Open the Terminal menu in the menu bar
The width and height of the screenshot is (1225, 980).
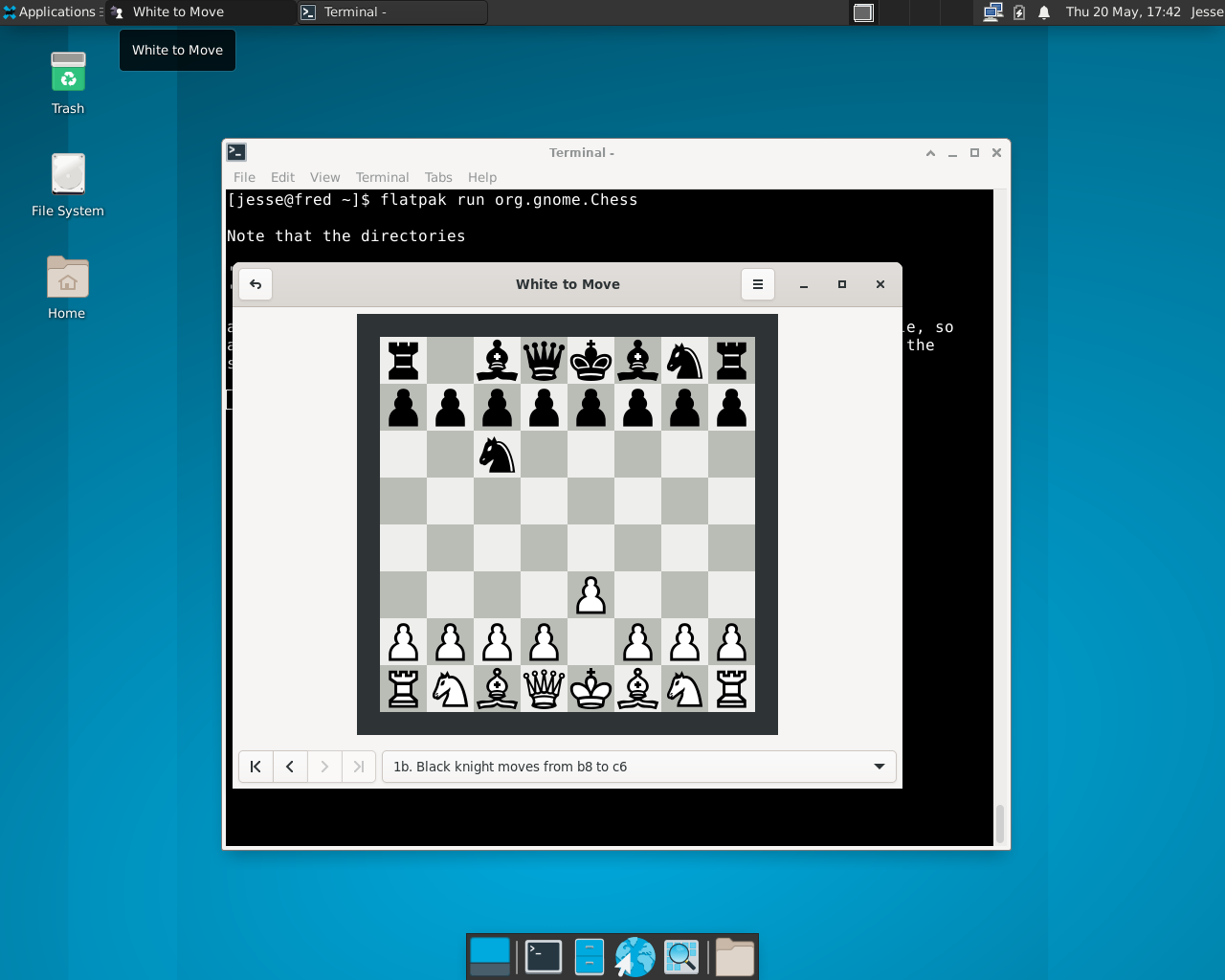tap(382, 177)
